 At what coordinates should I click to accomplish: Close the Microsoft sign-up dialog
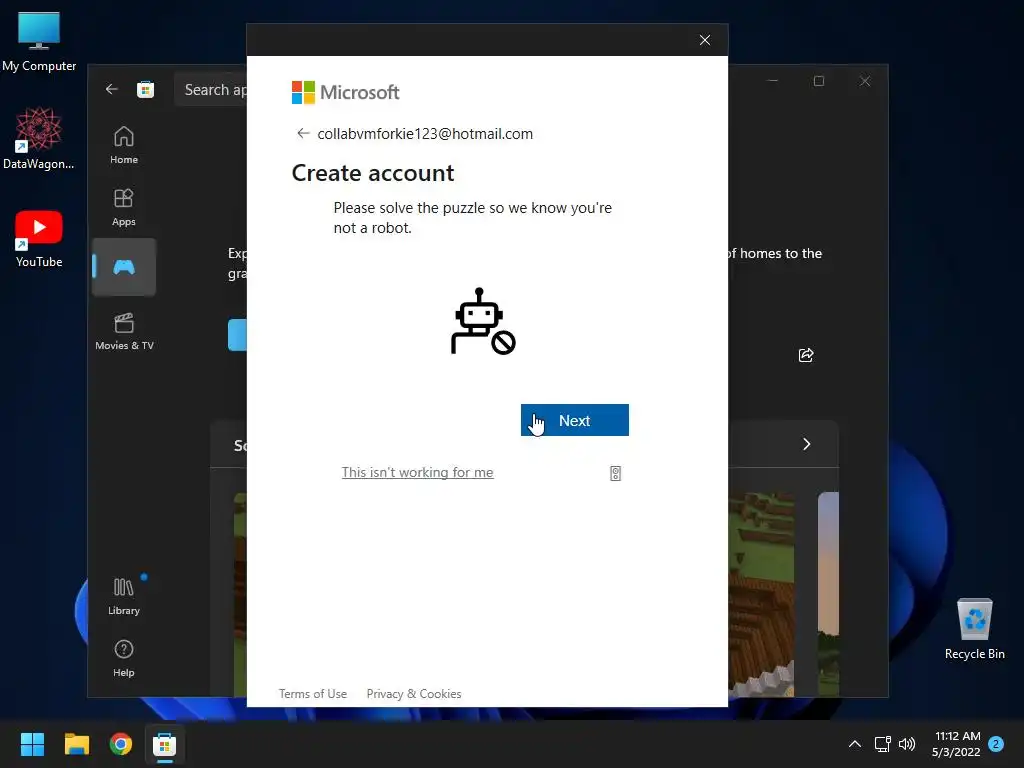pyautogui.click(x=705, y=40)
